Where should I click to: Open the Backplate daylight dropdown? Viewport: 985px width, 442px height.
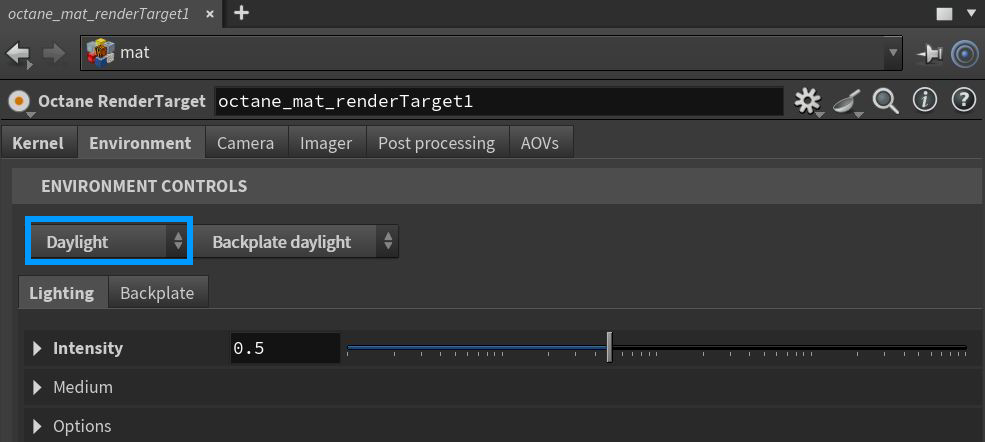[x=295, y=242]
